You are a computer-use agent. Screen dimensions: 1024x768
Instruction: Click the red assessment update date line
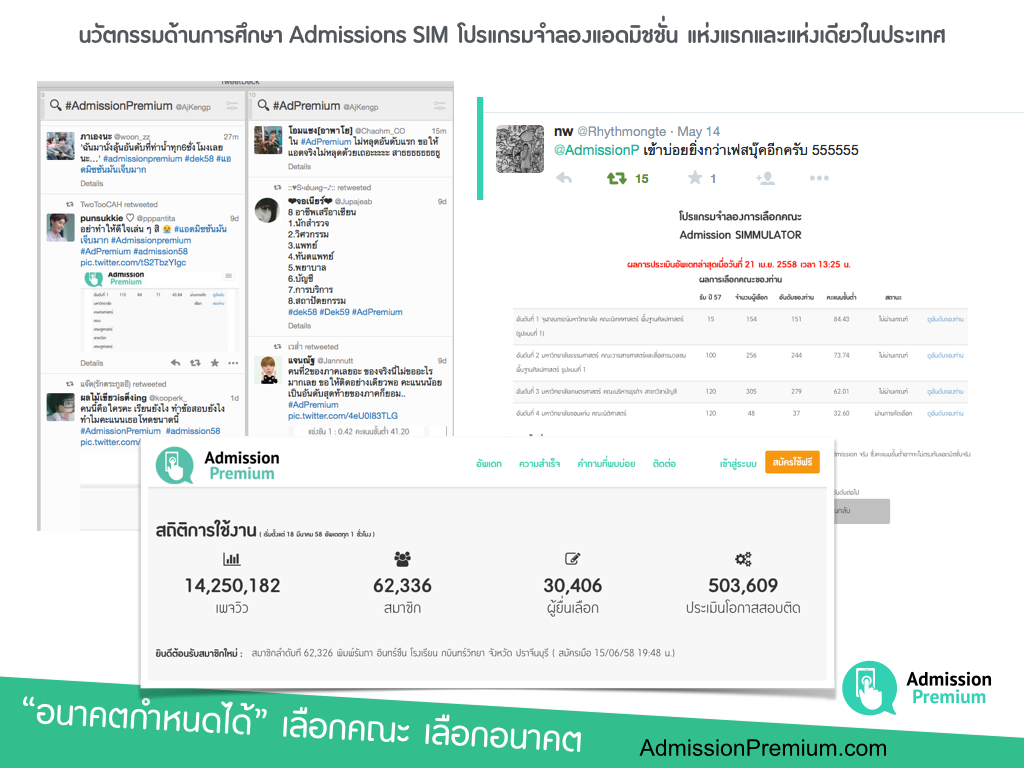pos(739,264)
